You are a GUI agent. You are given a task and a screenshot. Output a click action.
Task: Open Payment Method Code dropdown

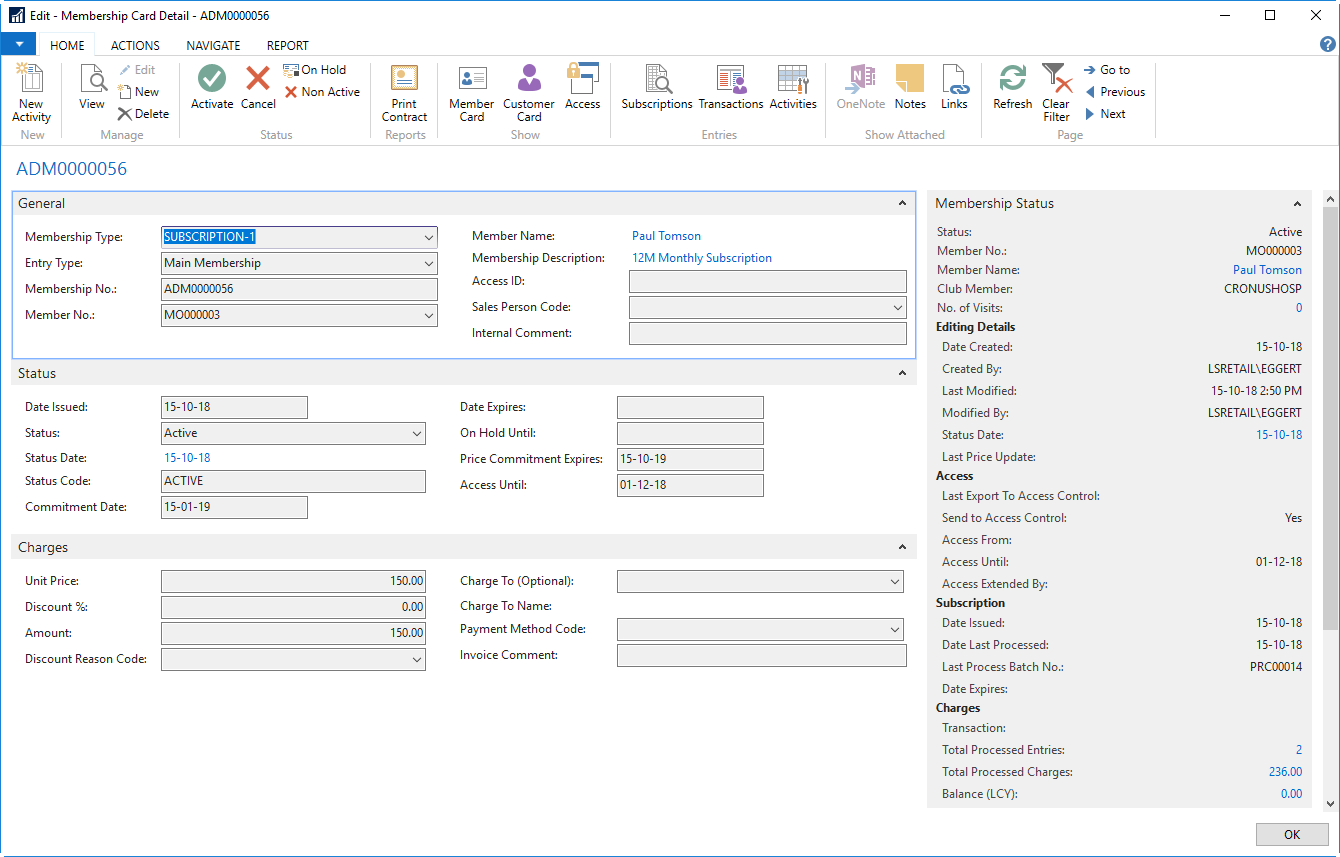[894, 630]
